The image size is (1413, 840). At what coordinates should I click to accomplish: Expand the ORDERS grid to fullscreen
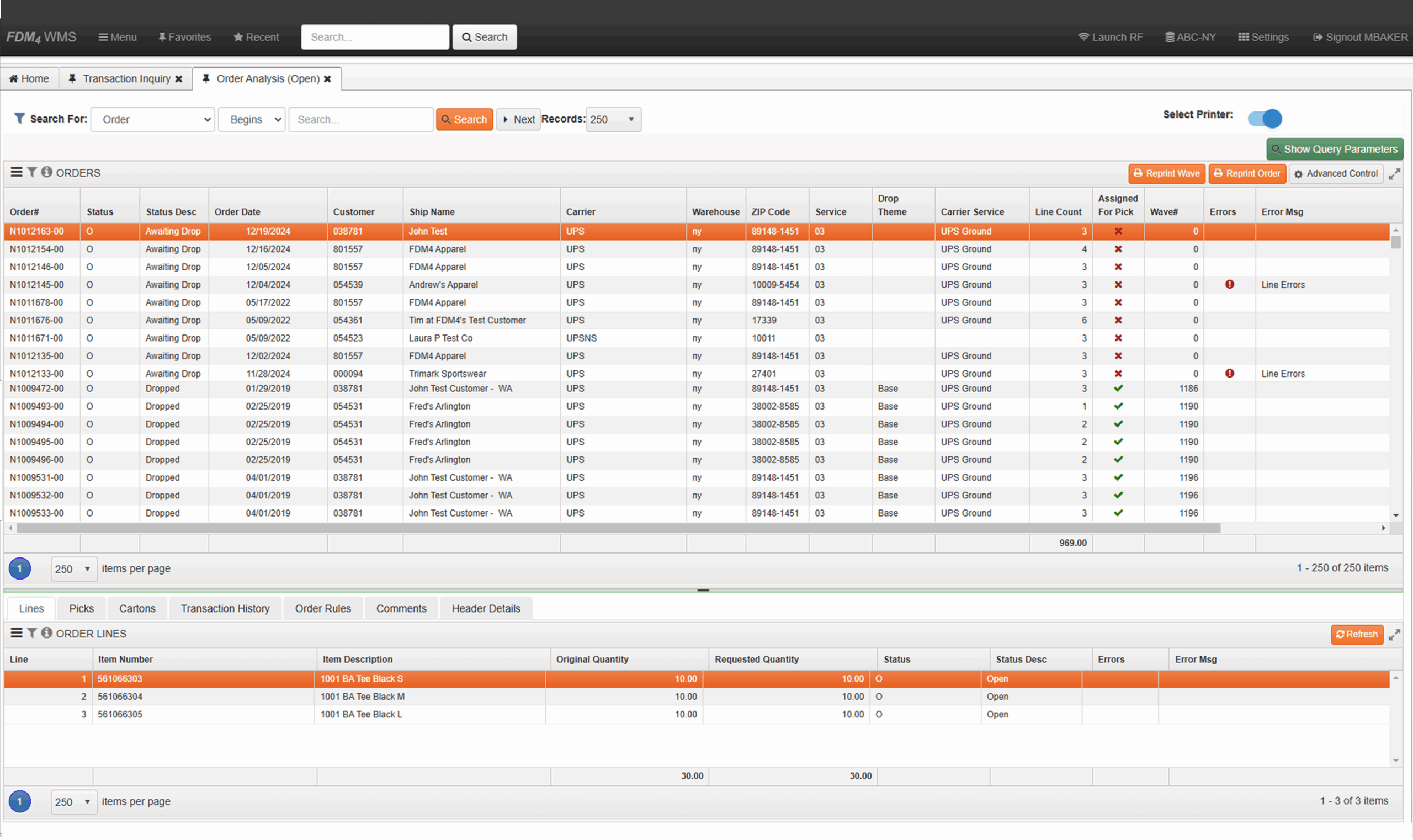pyautogui.click(x=1394, y=174)
